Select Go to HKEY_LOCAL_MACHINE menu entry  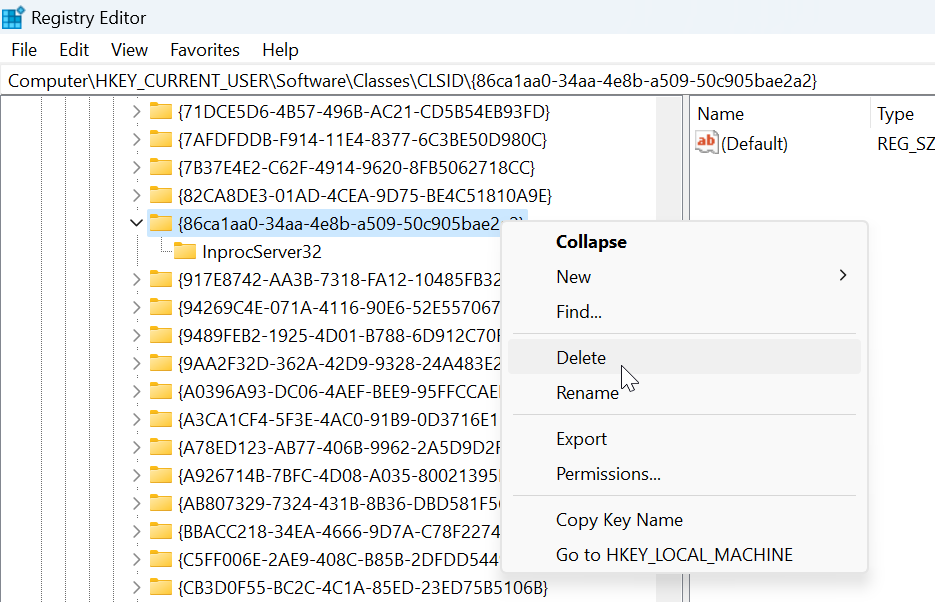[684, 555]
